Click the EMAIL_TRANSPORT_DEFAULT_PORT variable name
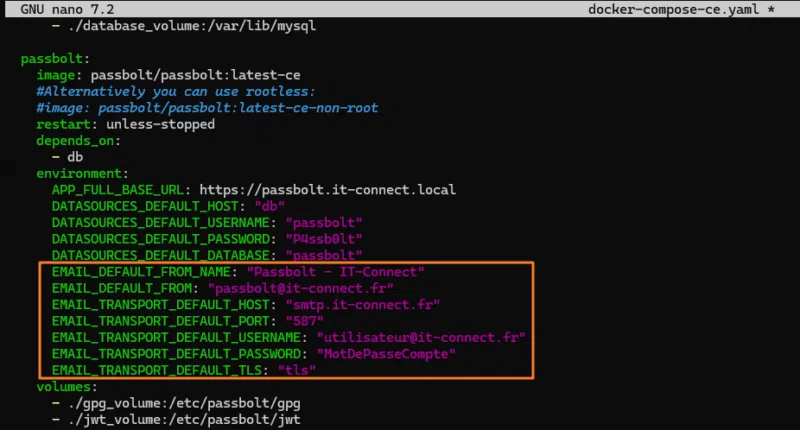This screenshot has width=800, height=430. tap(161, 321)
